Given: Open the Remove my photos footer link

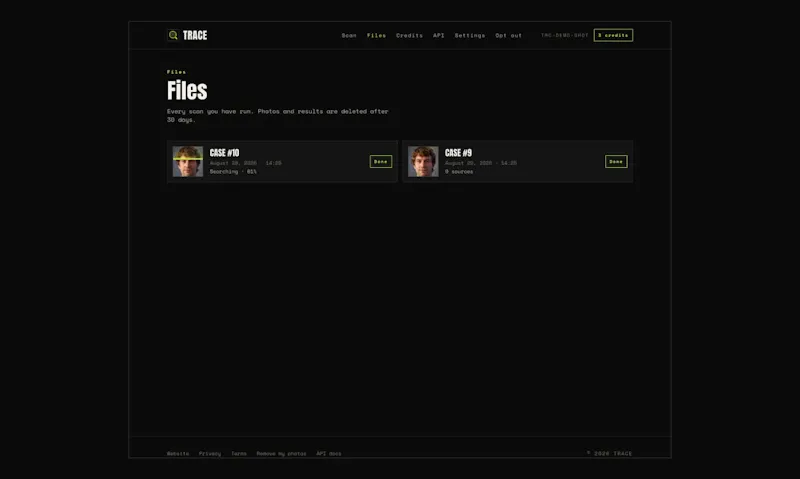Looking at the screenshot, I should (x=281, y=453).
